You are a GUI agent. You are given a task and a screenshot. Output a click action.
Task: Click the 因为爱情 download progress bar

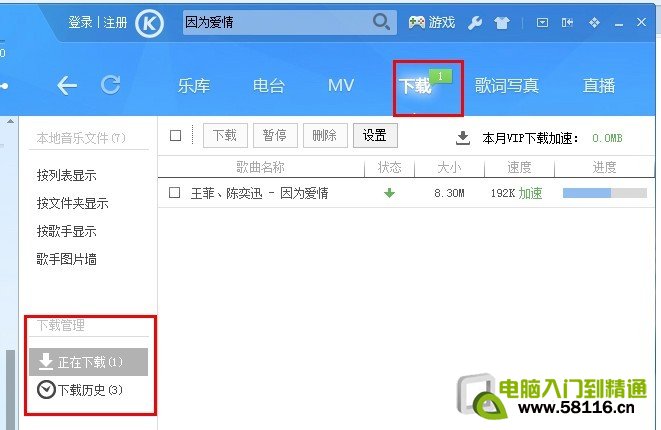(605, 193)
